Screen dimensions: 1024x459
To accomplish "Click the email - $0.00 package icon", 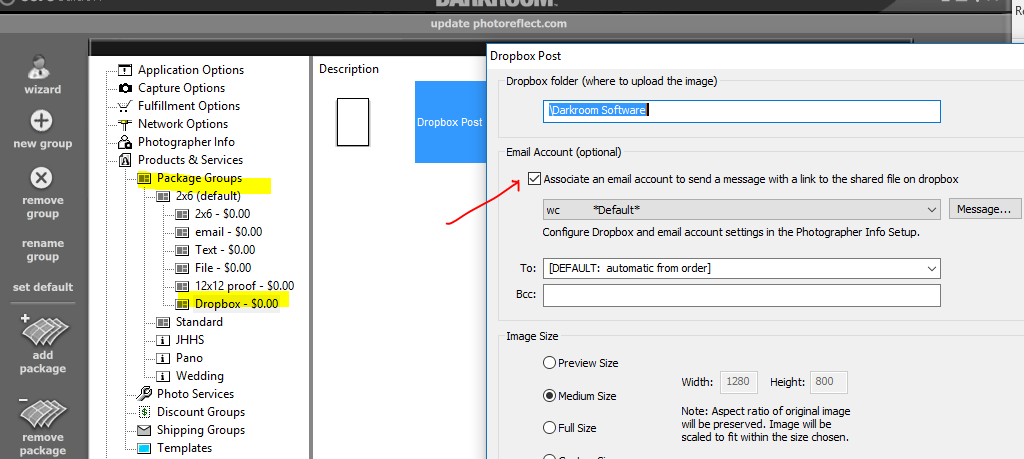I will point(182,232).
